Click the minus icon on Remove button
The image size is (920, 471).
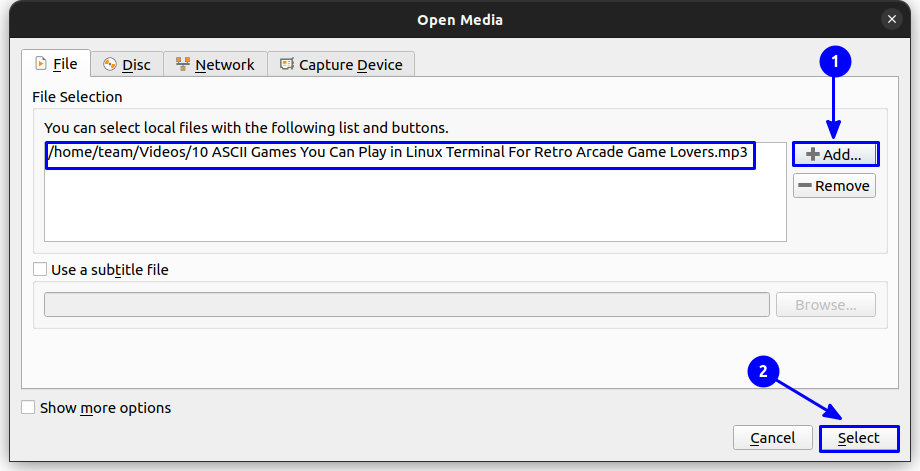pyautogui.click(x=805, y=186)
